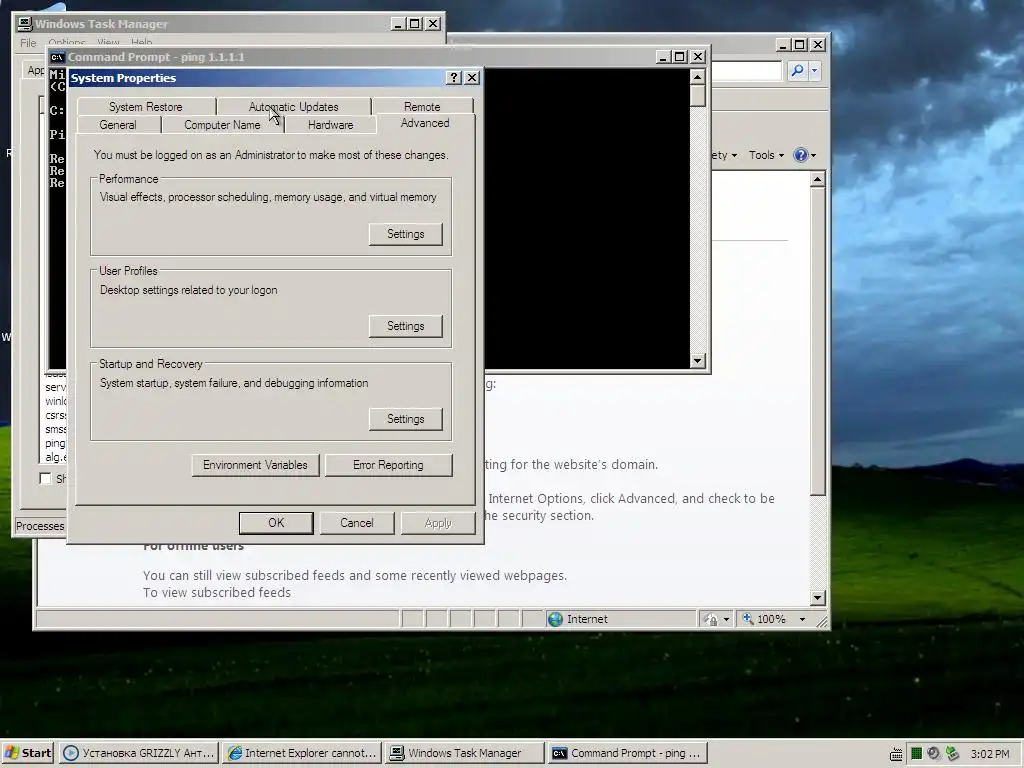Open the Task Manager File menu
This screenshot has width=1024, height=768.
(x=28, y=42)
